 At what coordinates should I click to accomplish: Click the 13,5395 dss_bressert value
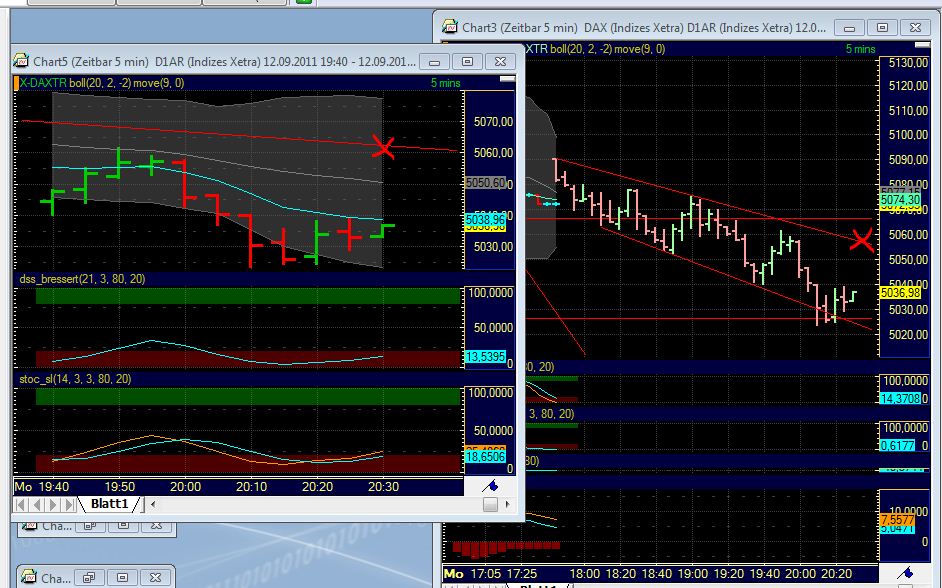(485, 357)
